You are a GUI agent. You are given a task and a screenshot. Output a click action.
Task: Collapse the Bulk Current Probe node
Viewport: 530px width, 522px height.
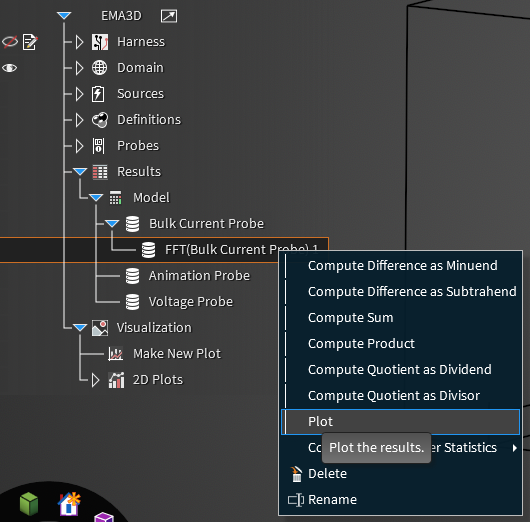pos(112,223)
